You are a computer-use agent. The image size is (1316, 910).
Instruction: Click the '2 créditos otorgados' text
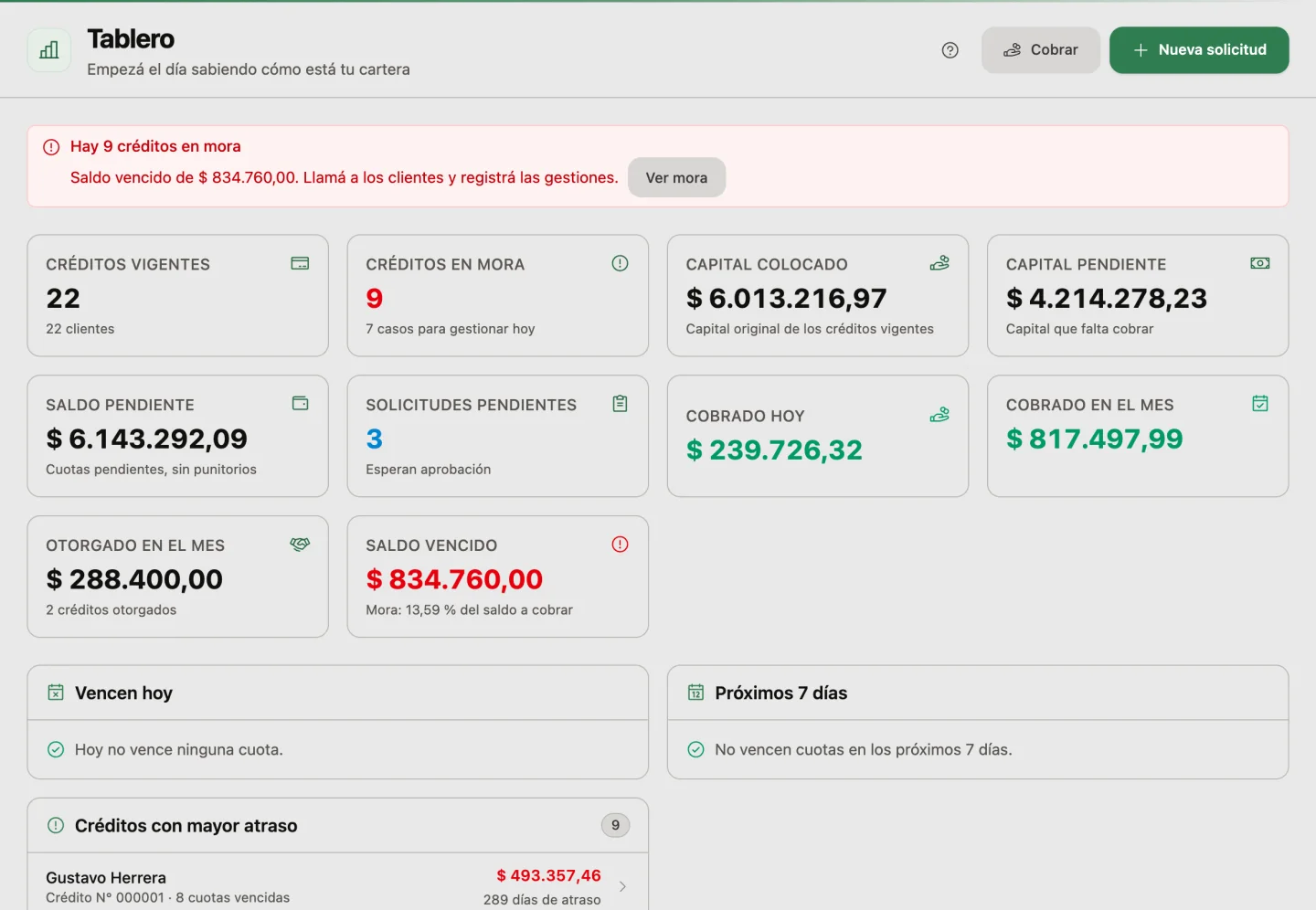click(x=111, y=609)
